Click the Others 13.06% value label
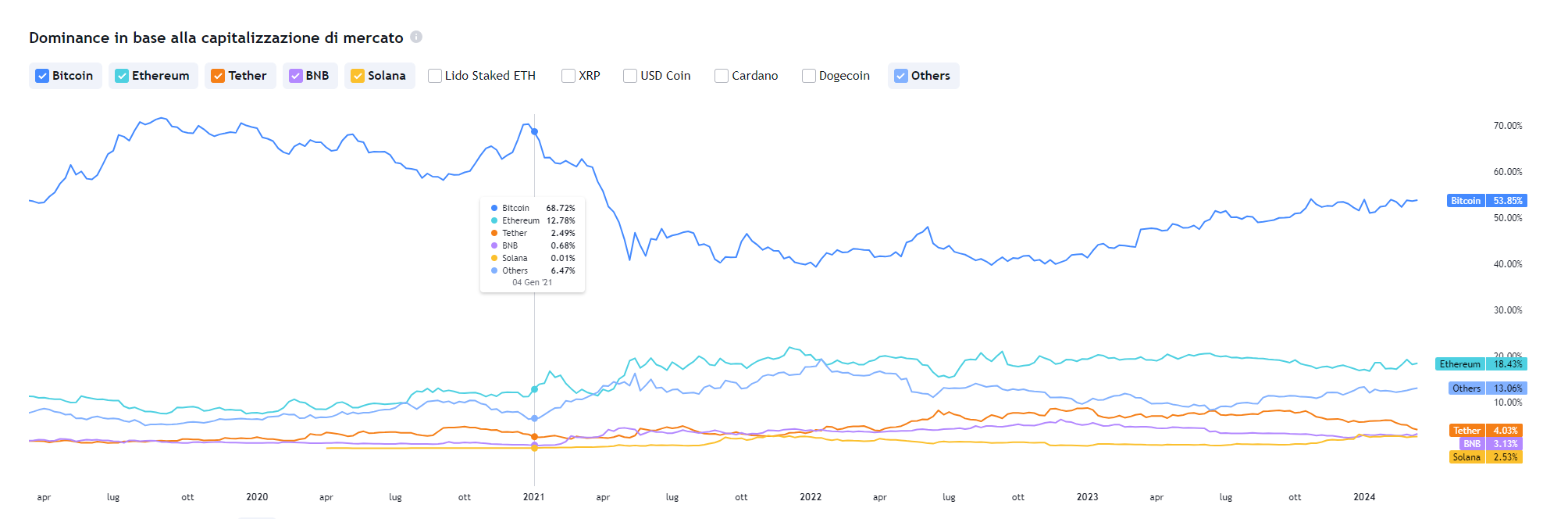The height and width of the screenshot is (519, 1568). click(1487, 388)
